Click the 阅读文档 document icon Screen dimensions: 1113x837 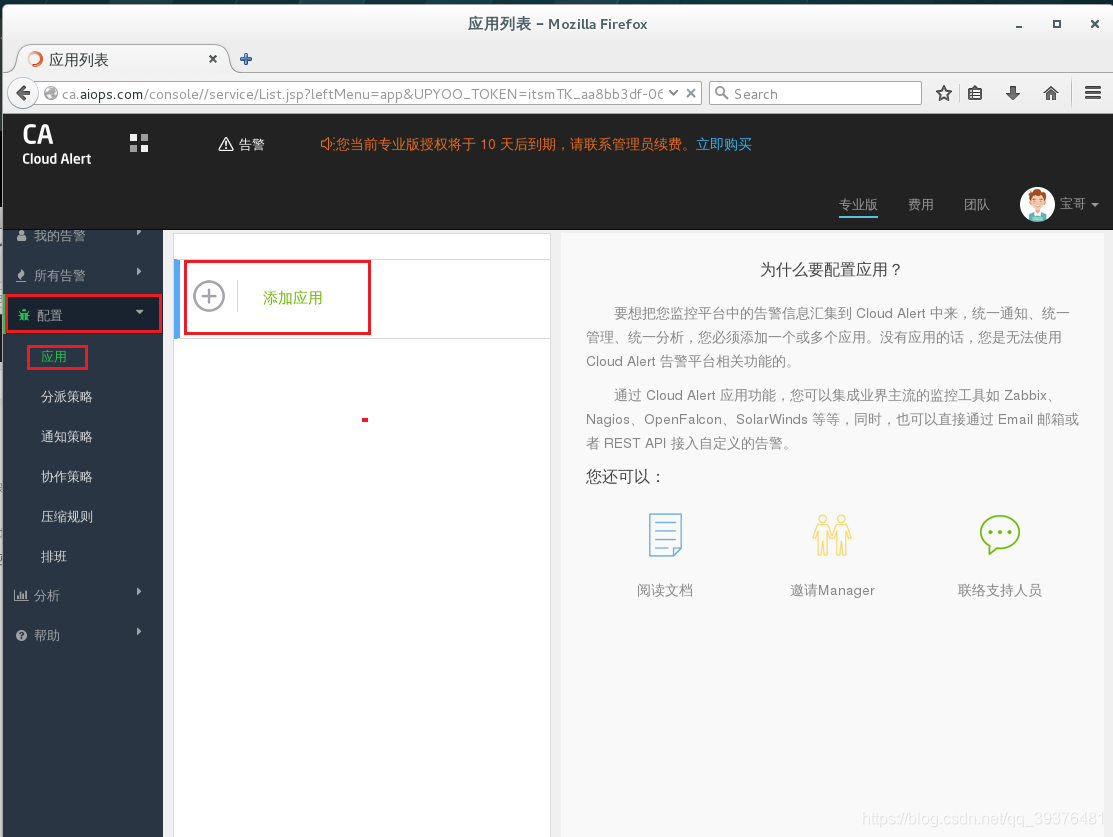tap(665, 535)
